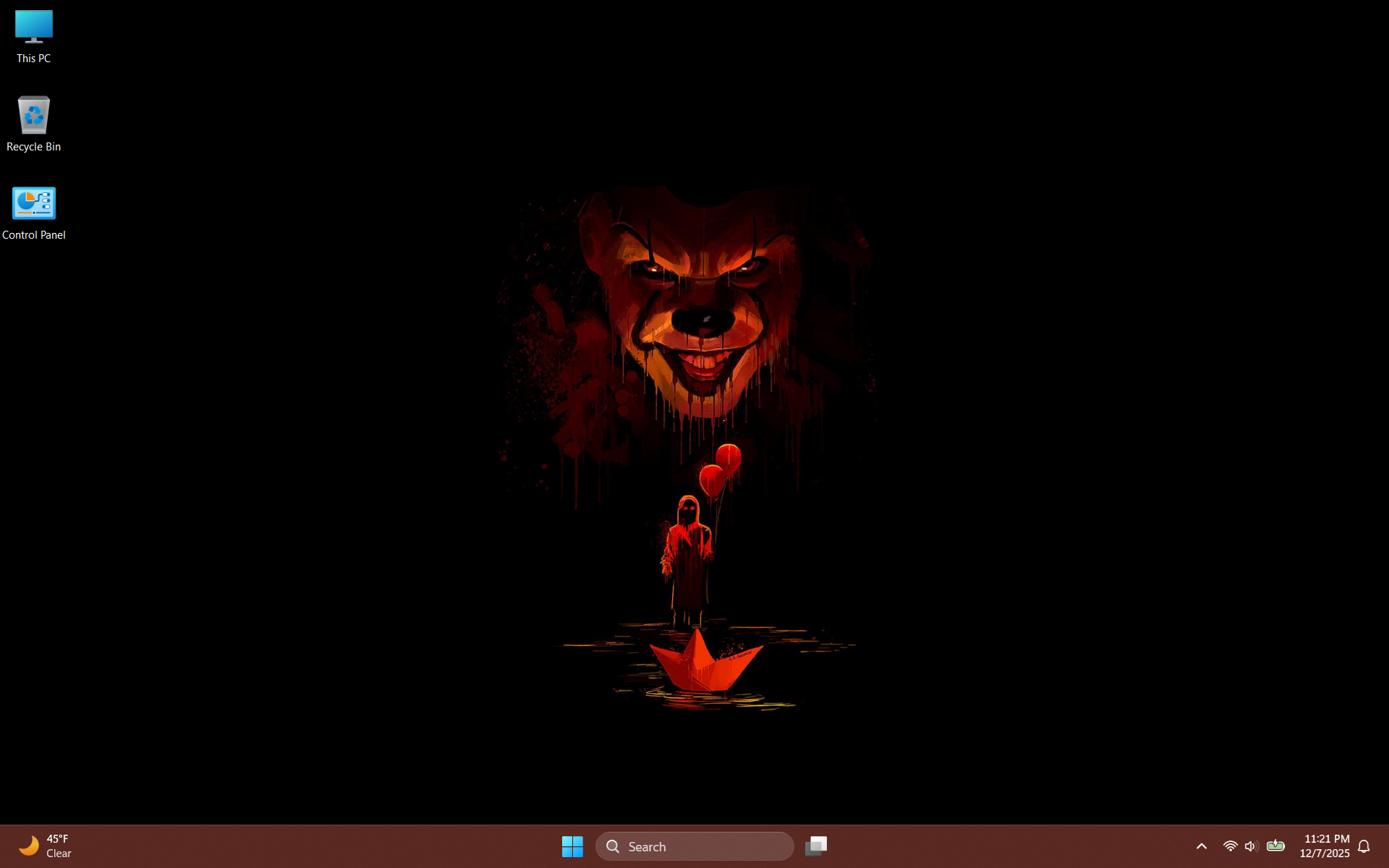Open the Recycle Bin

click(x=33, y=115)
